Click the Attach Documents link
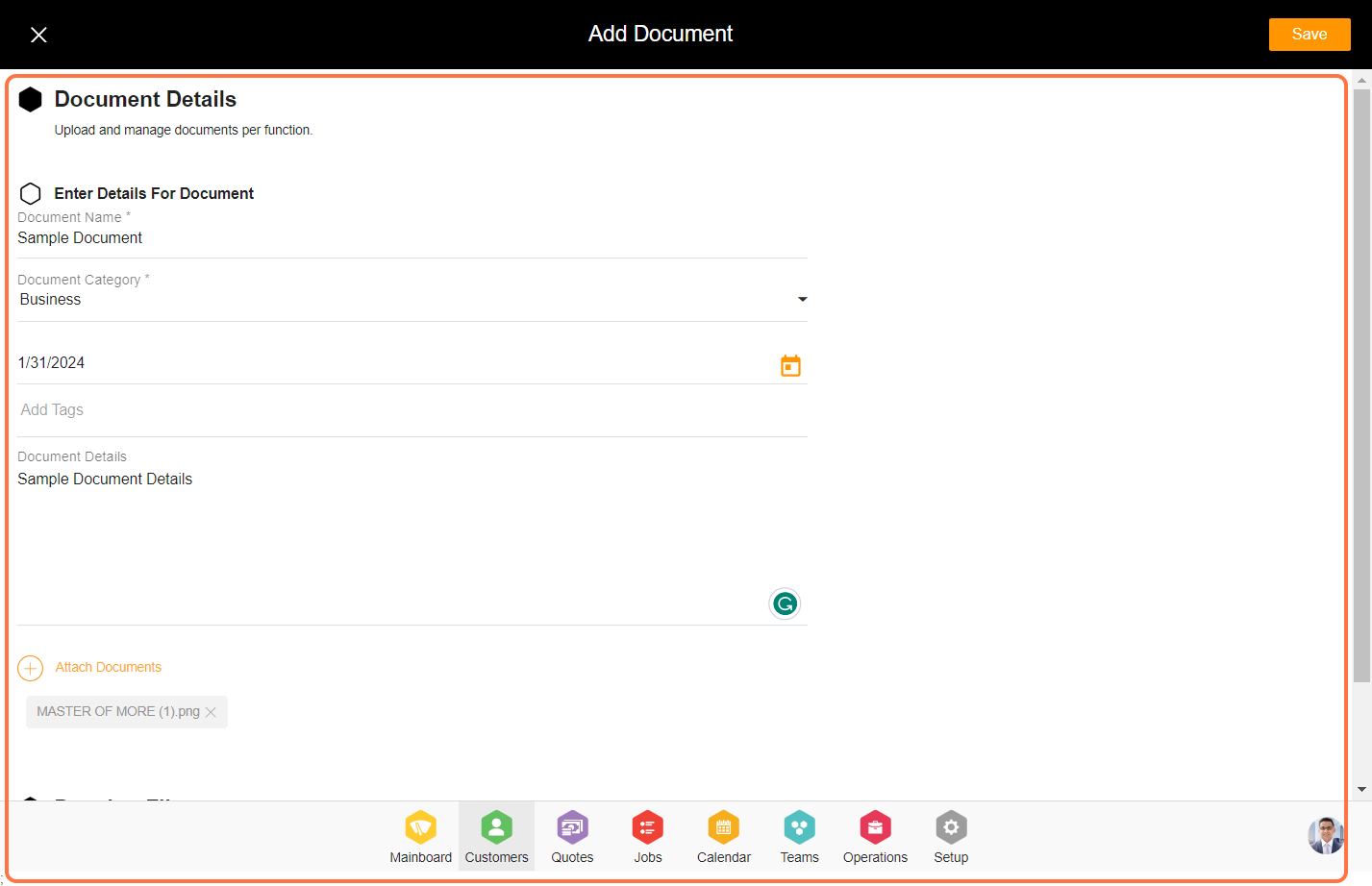 pyautogui.click(x=109, y=667)
